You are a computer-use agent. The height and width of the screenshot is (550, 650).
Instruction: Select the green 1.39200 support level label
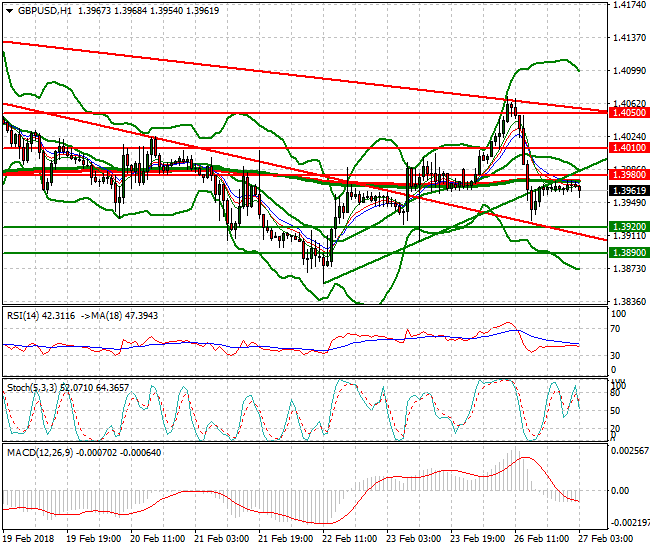(x=629, y=227)
